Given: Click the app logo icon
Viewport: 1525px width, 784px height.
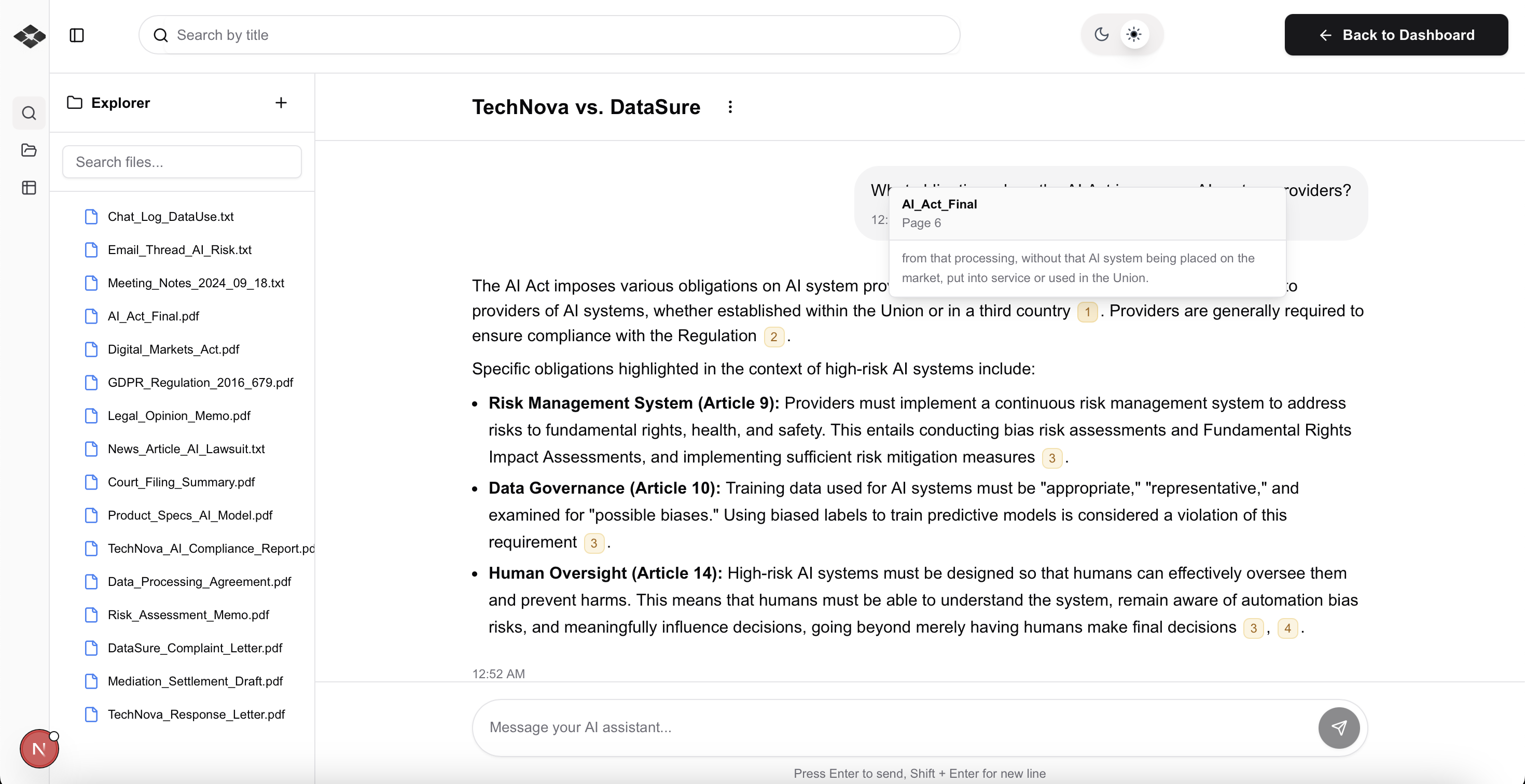Looking at the screenshot, I should pos(30,36).
